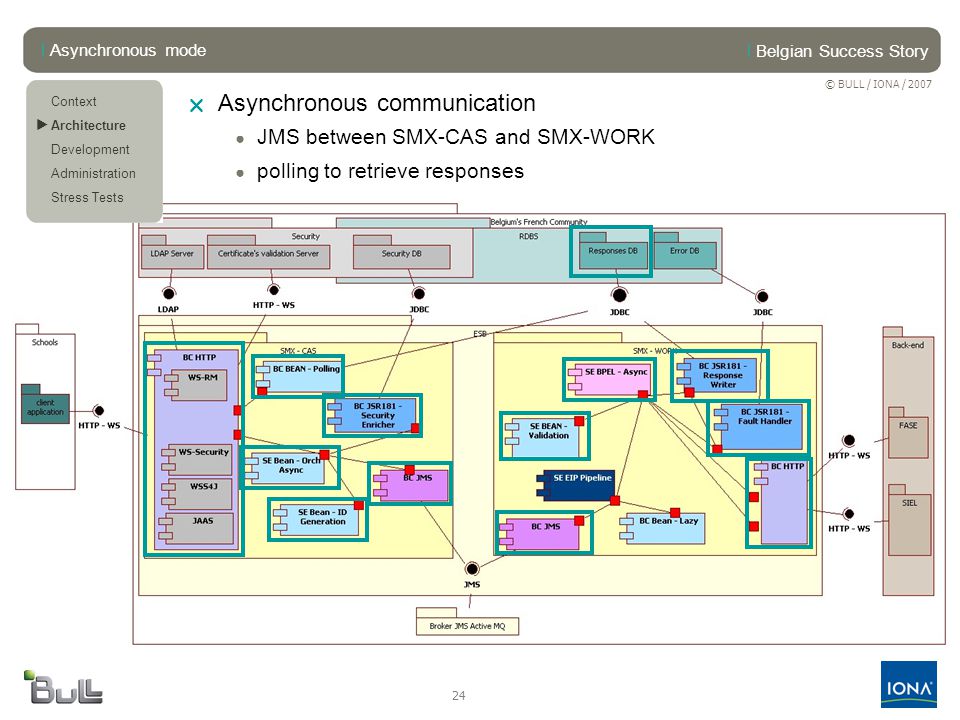Click the red port on SE BEAN - Validation

[579, 421]
